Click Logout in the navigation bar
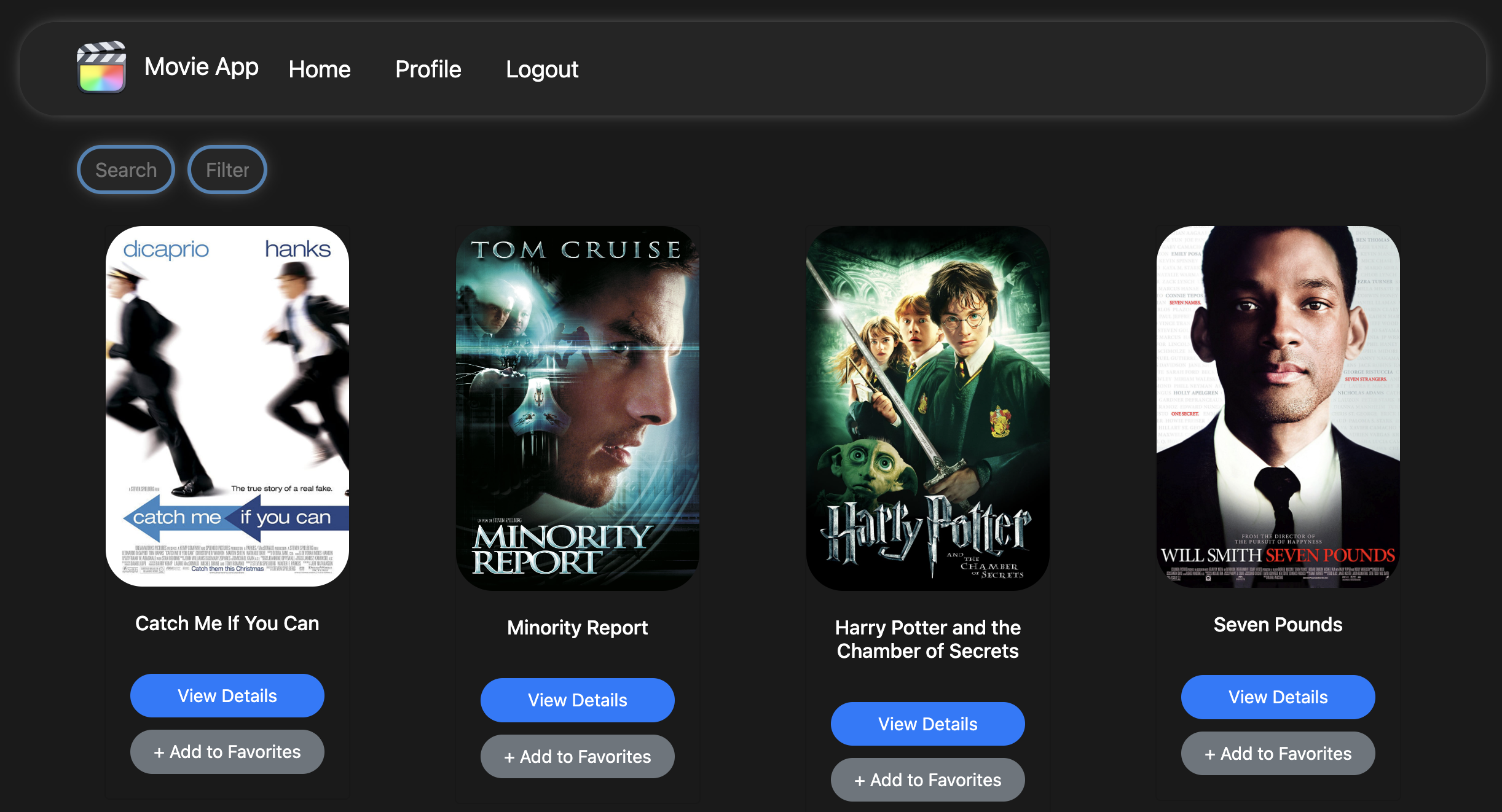The height and width of the screenshot is (812, 1502). (542, 69)
